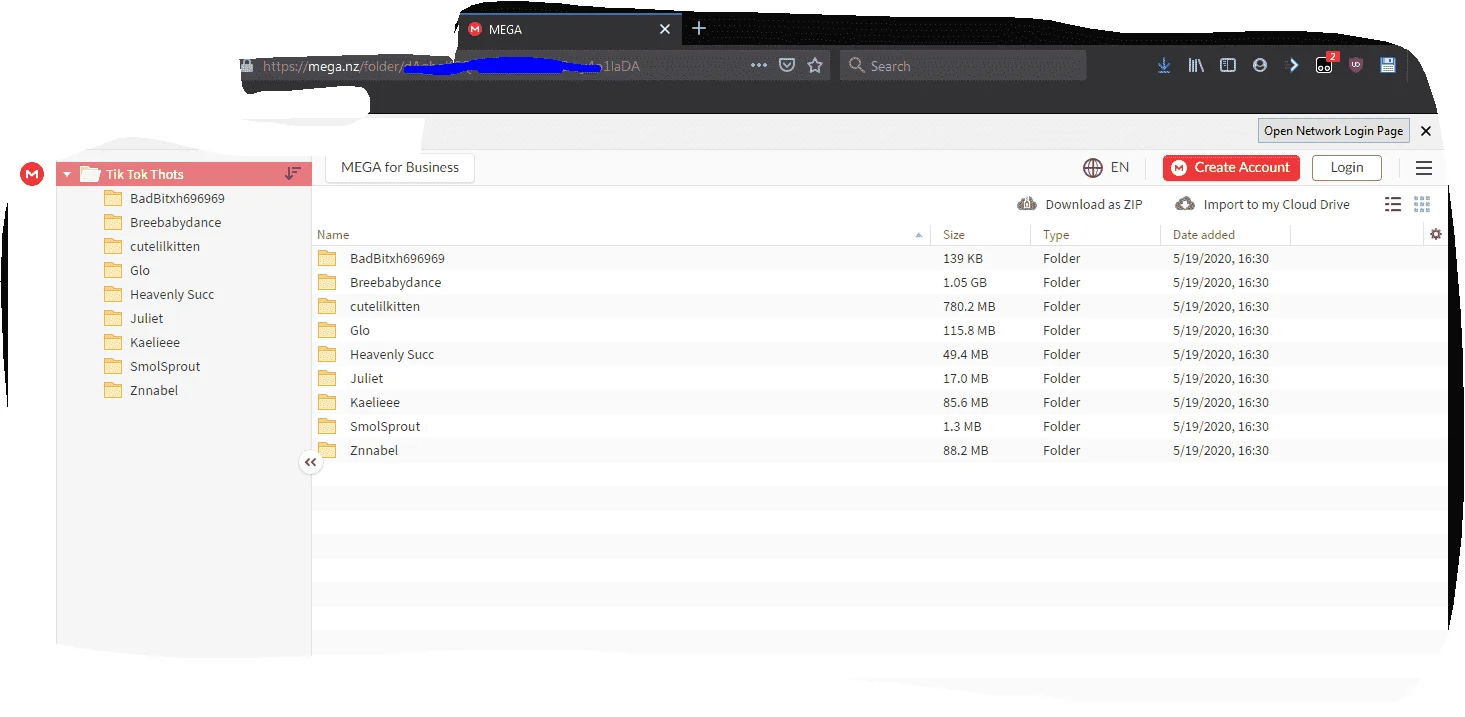Open the uBlock Origin shield icon

coord(1356,65)
